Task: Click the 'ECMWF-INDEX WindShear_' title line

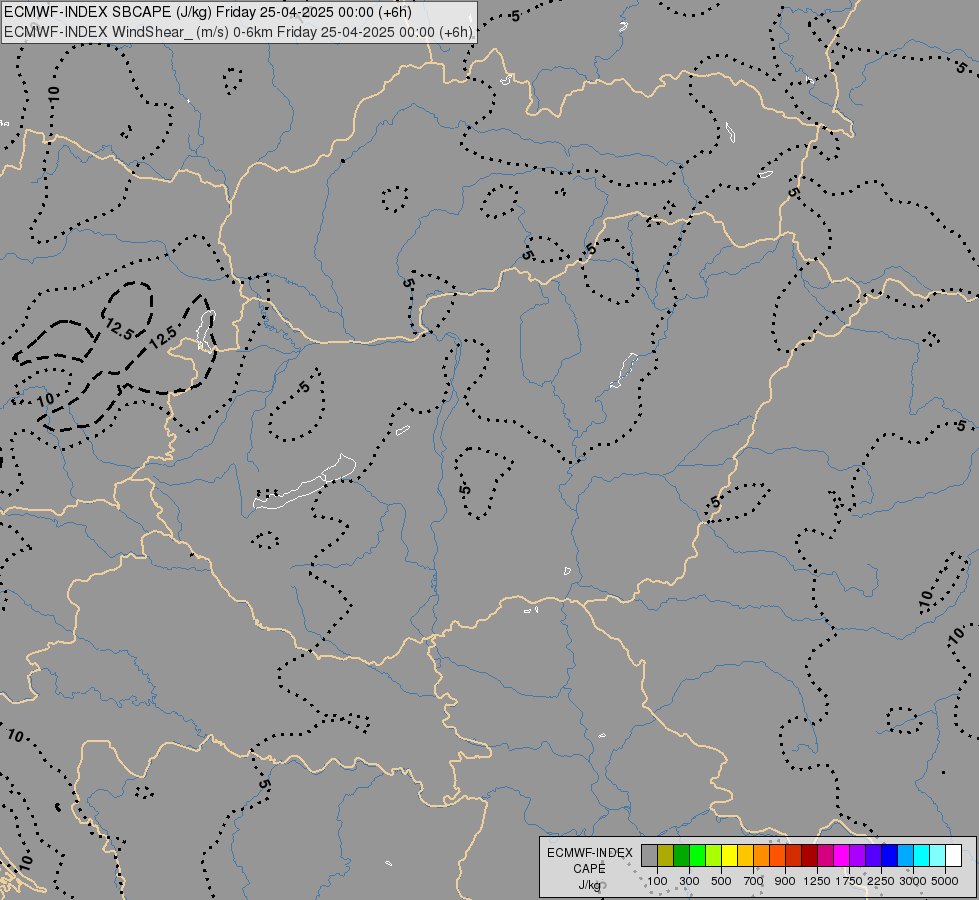Action: coord(239,32)
